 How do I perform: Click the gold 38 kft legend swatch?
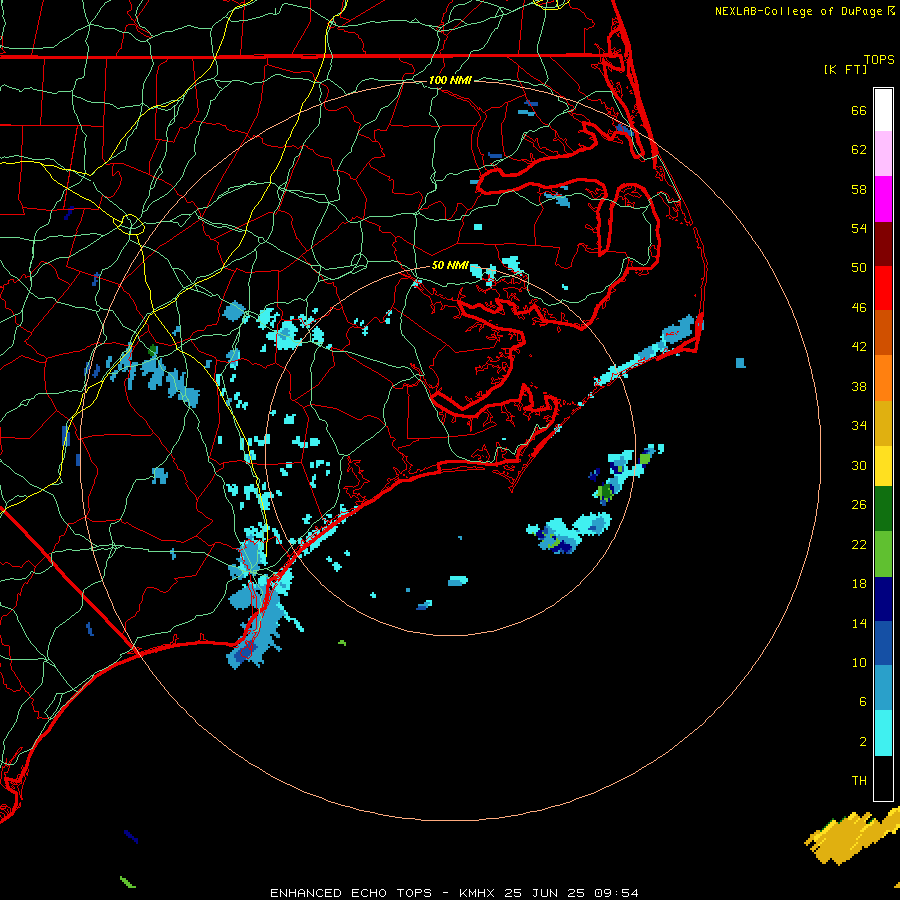point(883,423)
